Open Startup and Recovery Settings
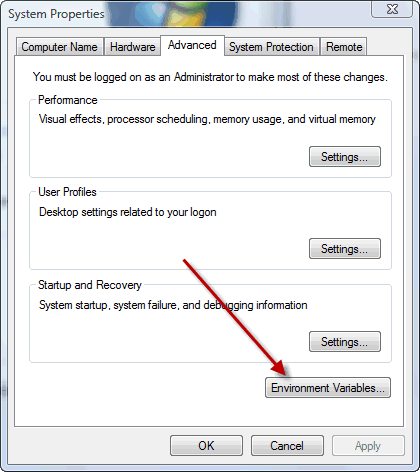Viewport: 420px width, 472px height. pos(345,341)
